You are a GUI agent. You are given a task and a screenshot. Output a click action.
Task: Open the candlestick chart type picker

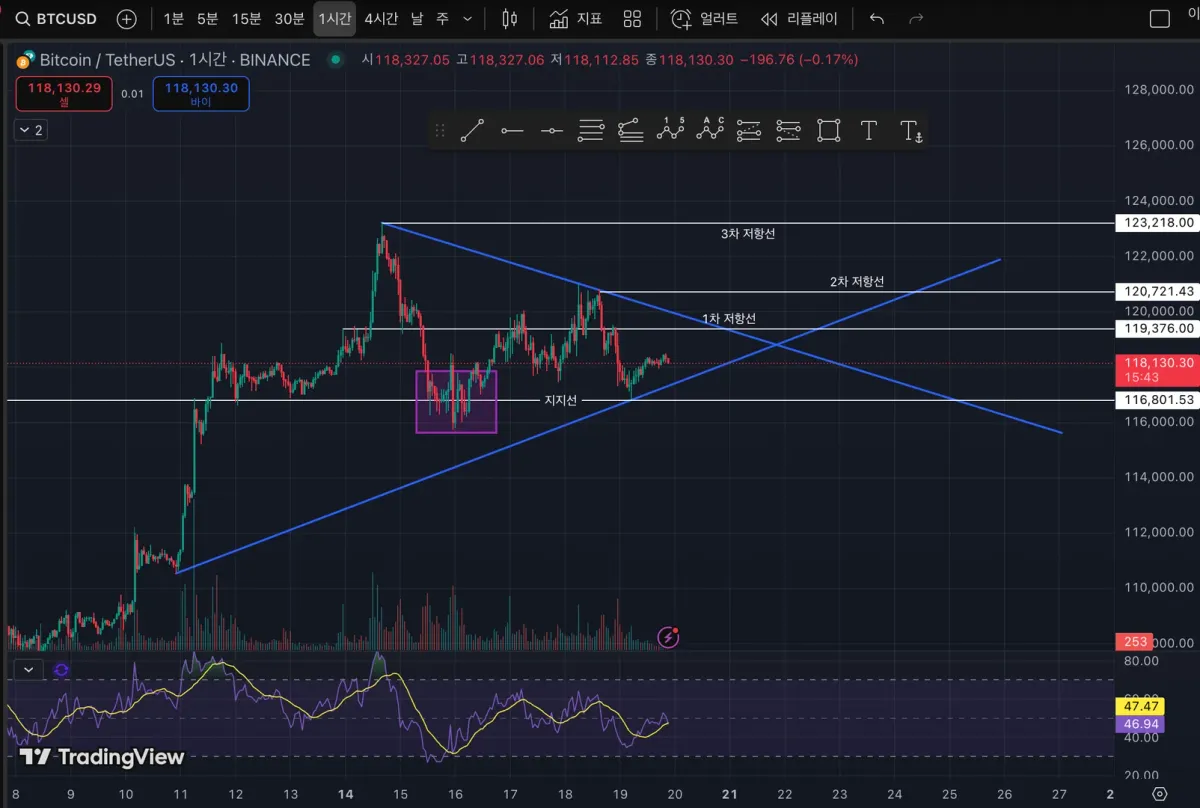coord(510,18)
